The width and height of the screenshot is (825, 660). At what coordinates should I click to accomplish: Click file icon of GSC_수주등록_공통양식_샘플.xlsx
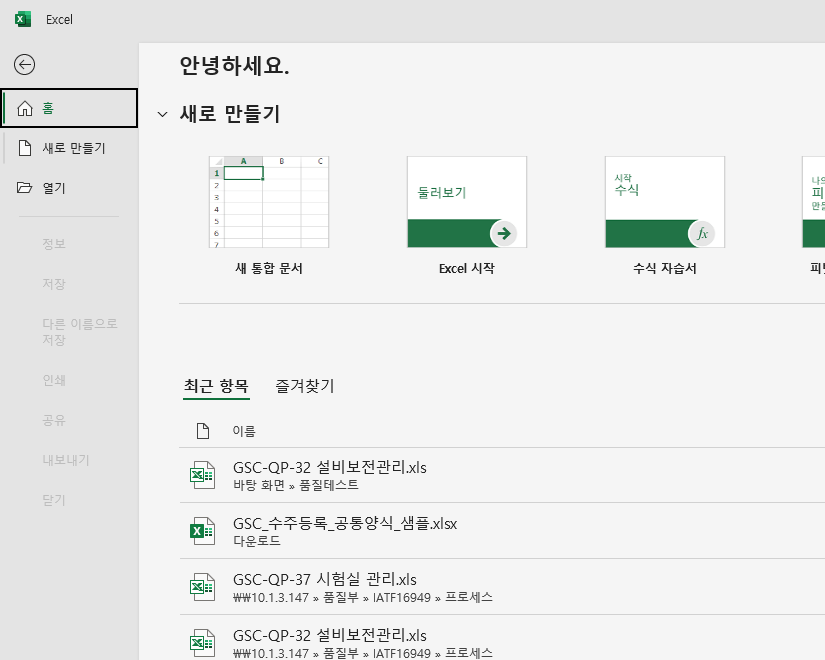pyautogui.click(x=203, y=531)
